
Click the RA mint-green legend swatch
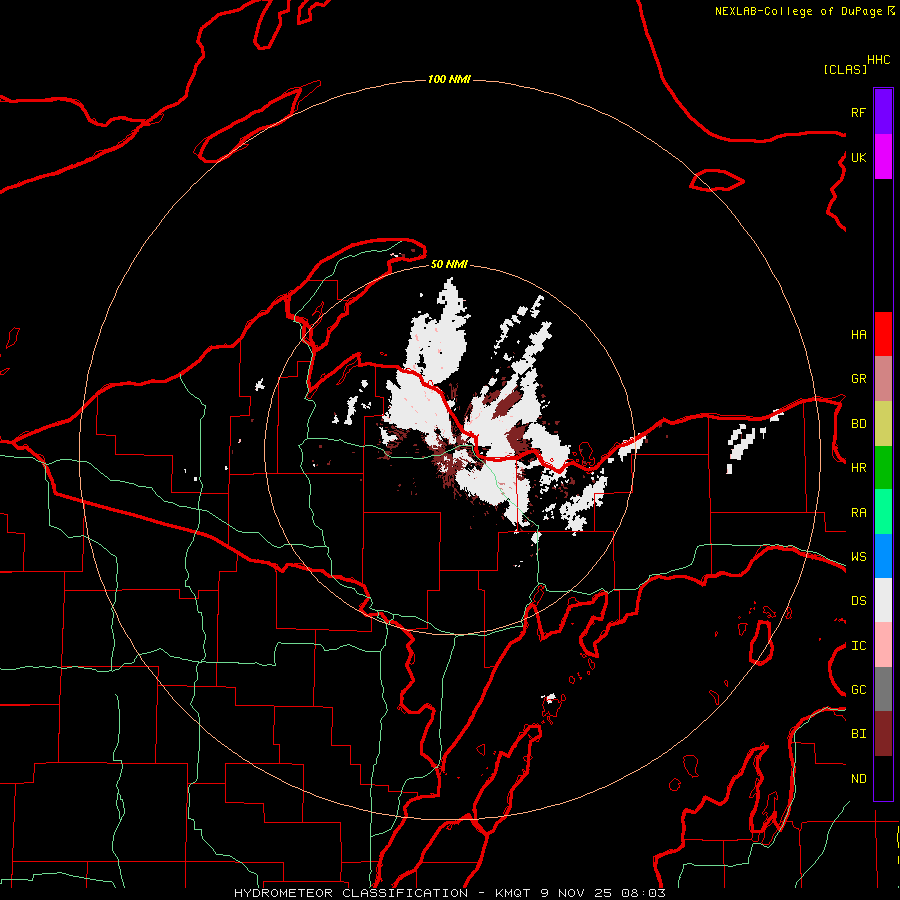pyautogui.click(x=883, y=512)
